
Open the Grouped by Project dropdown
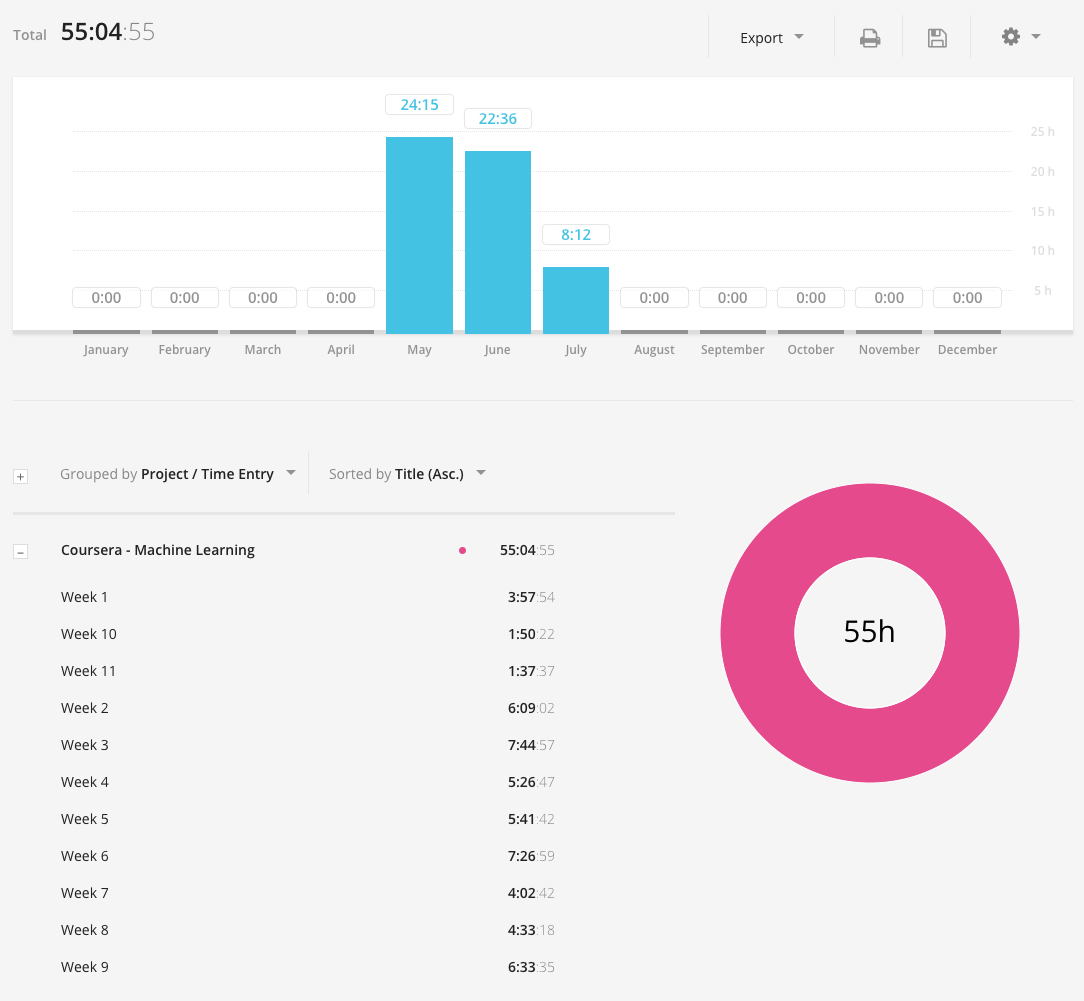pyautogui.click(x=177, y=474)
